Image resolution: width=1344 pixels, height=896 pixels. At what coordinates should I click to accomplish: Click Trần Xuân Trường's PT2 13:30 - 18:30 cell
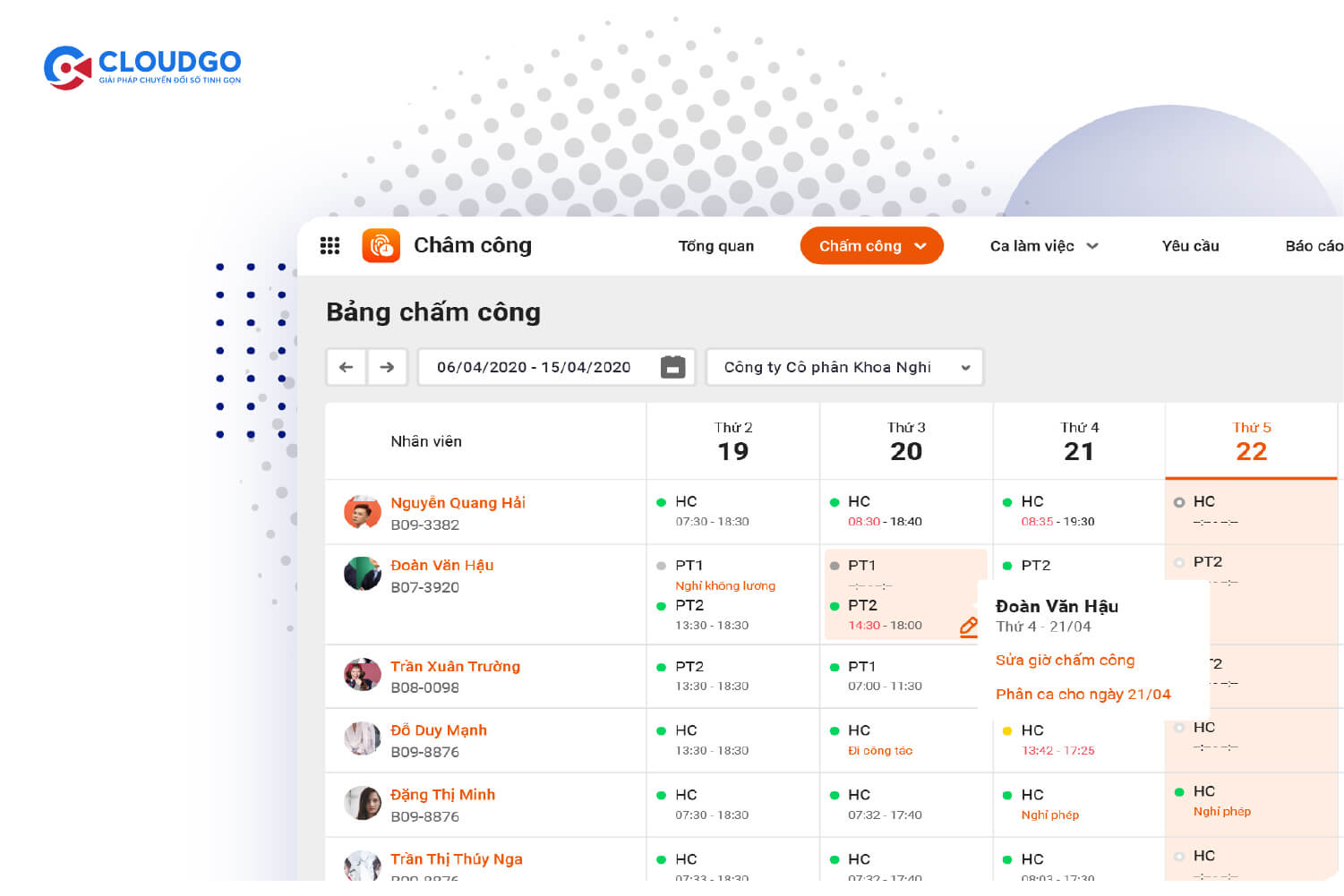click(x=732, y=676)
